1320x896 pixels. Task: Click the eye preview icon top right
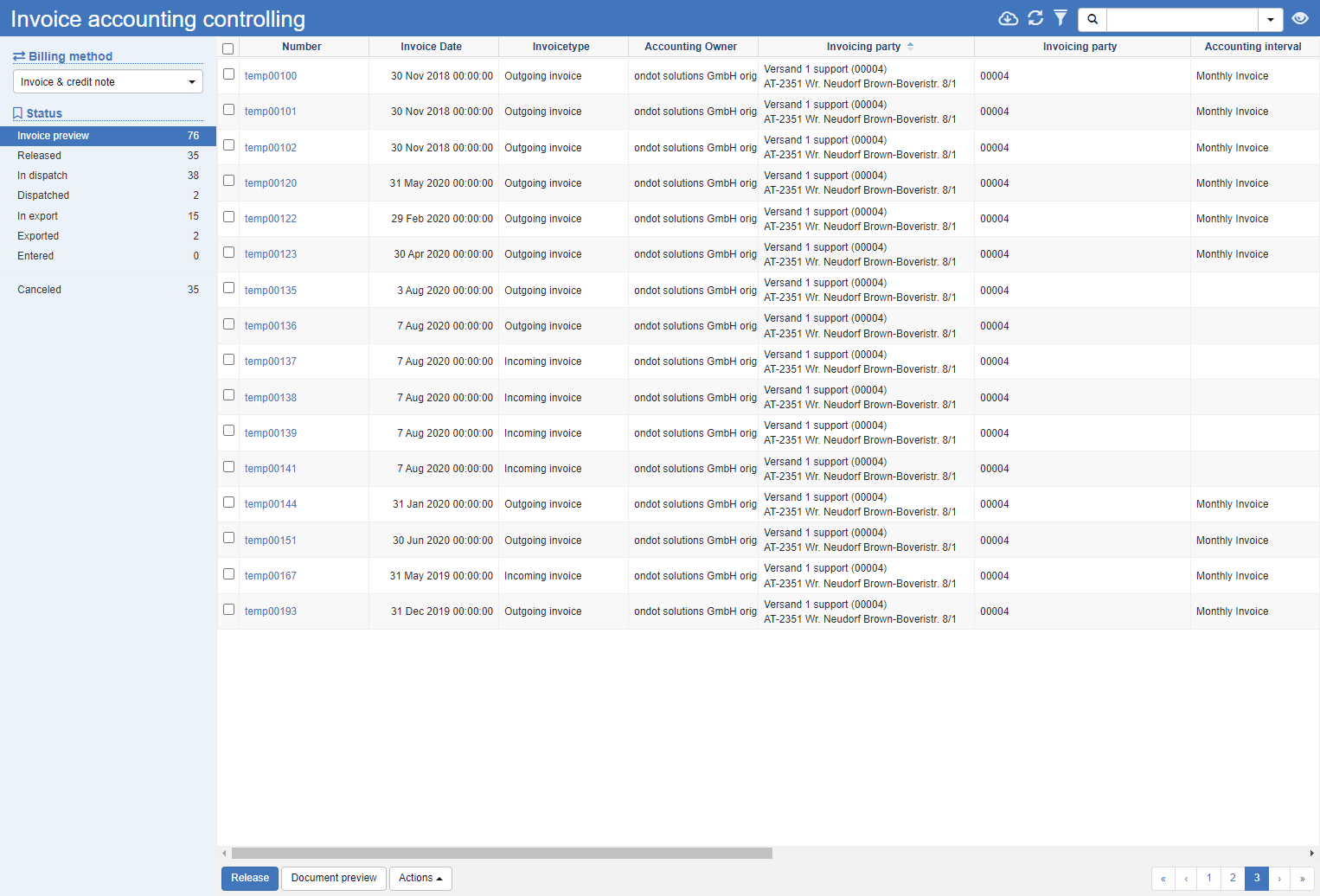pos(1300,17)
